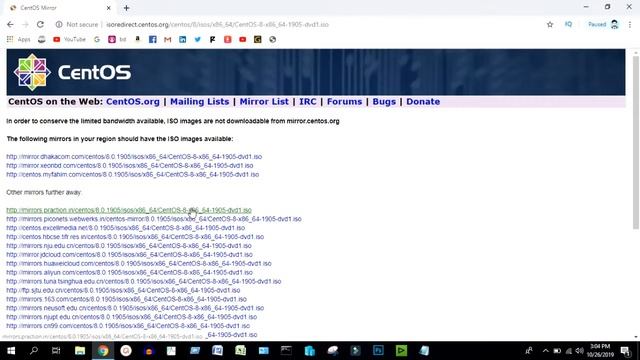Bookmark this page with the star icon

click(x=550, y=24)
